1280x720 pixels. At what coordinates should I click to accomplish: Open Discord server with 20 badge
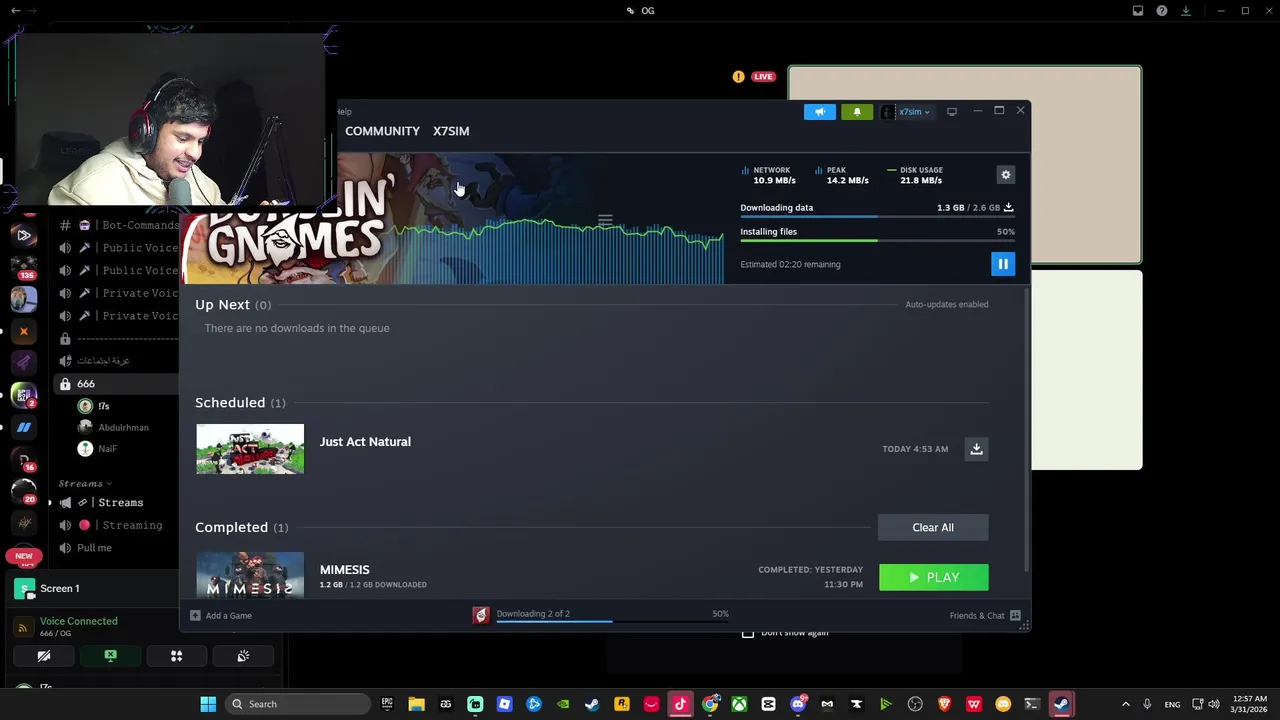(x=24, y=491)
